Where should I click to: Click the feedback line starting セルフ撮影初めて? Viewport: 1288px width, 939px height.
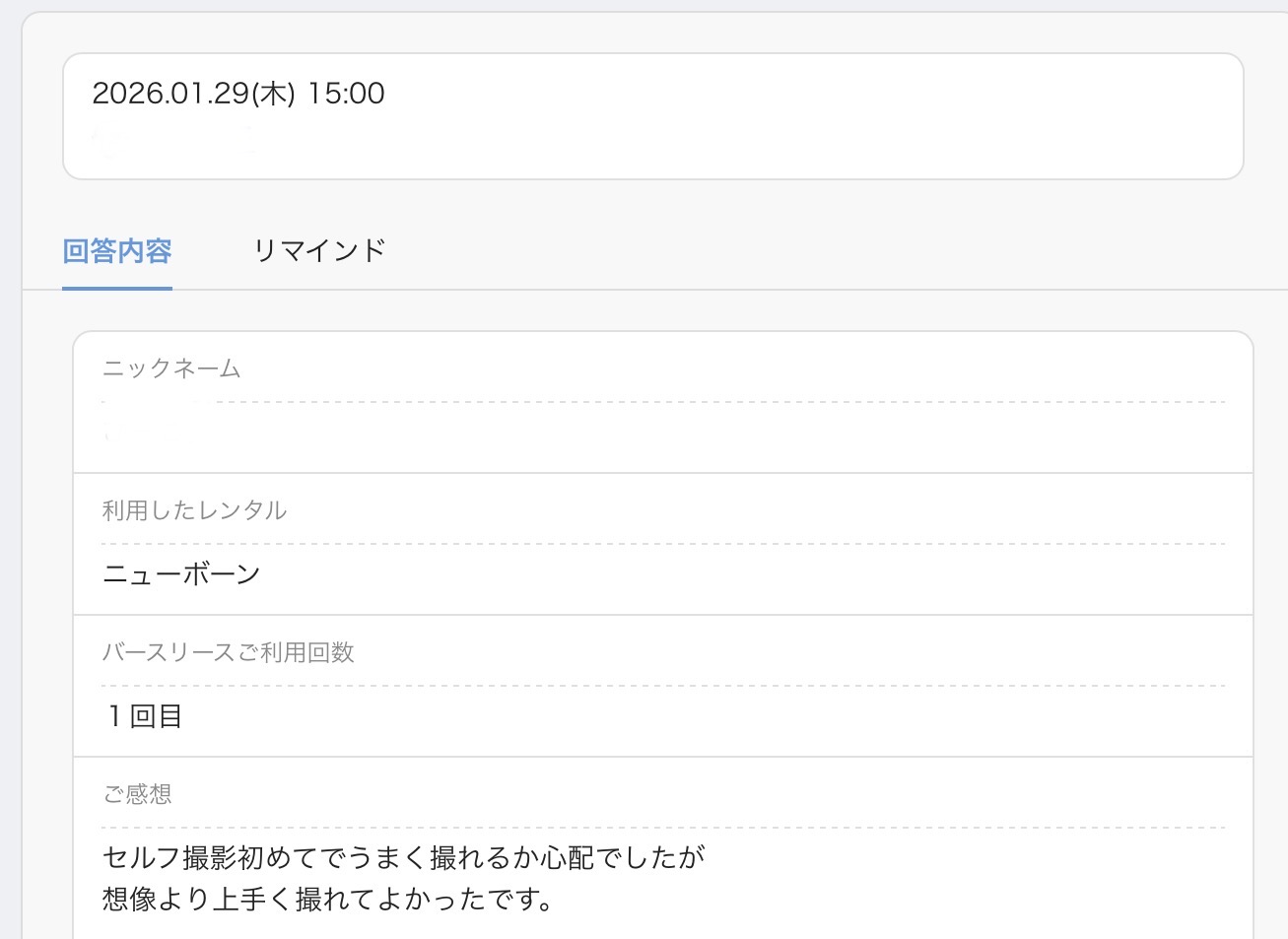[x=403, y=857]
